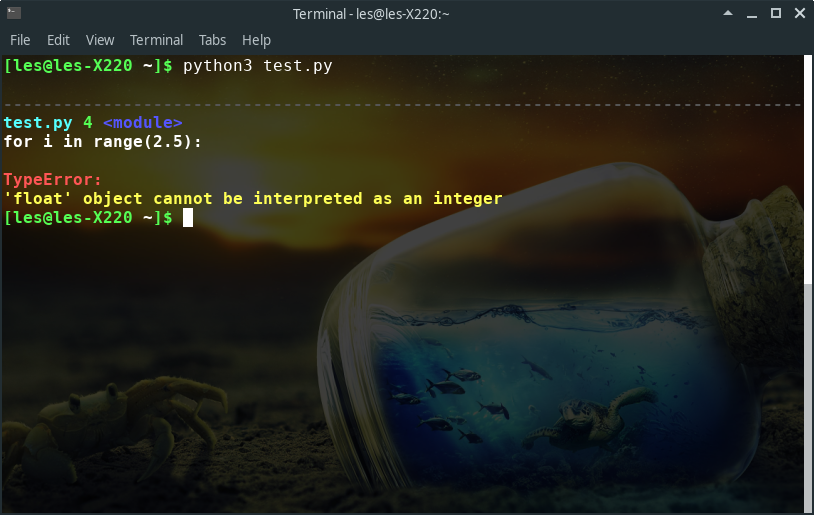Click the red 'TypeError:' text

click(x=52, y=180)
